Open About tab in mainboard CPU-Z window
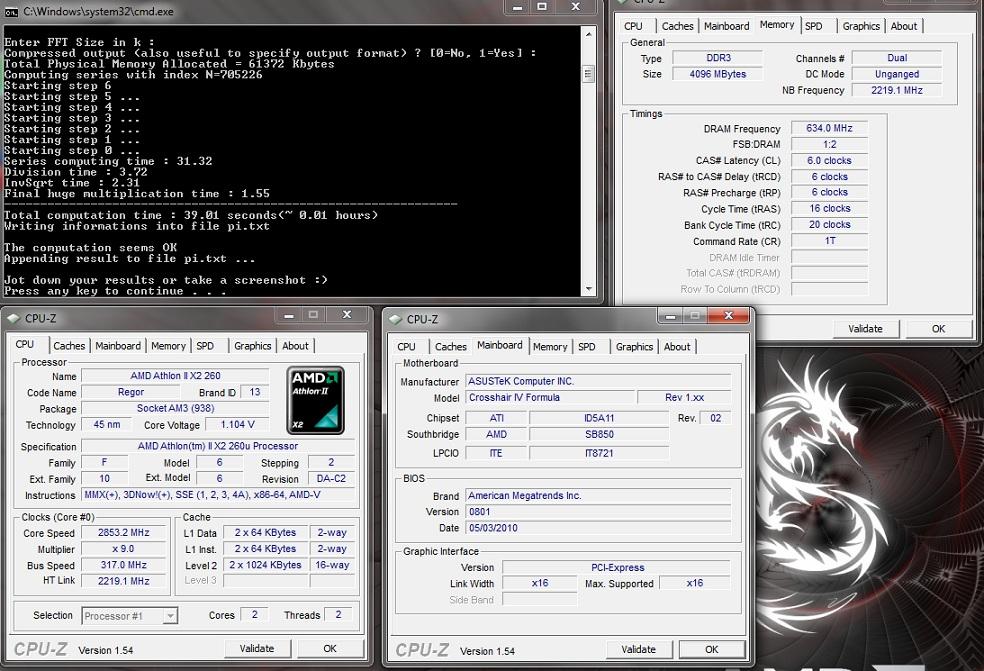The image size is (984, 671). click(x=676, y=346)
